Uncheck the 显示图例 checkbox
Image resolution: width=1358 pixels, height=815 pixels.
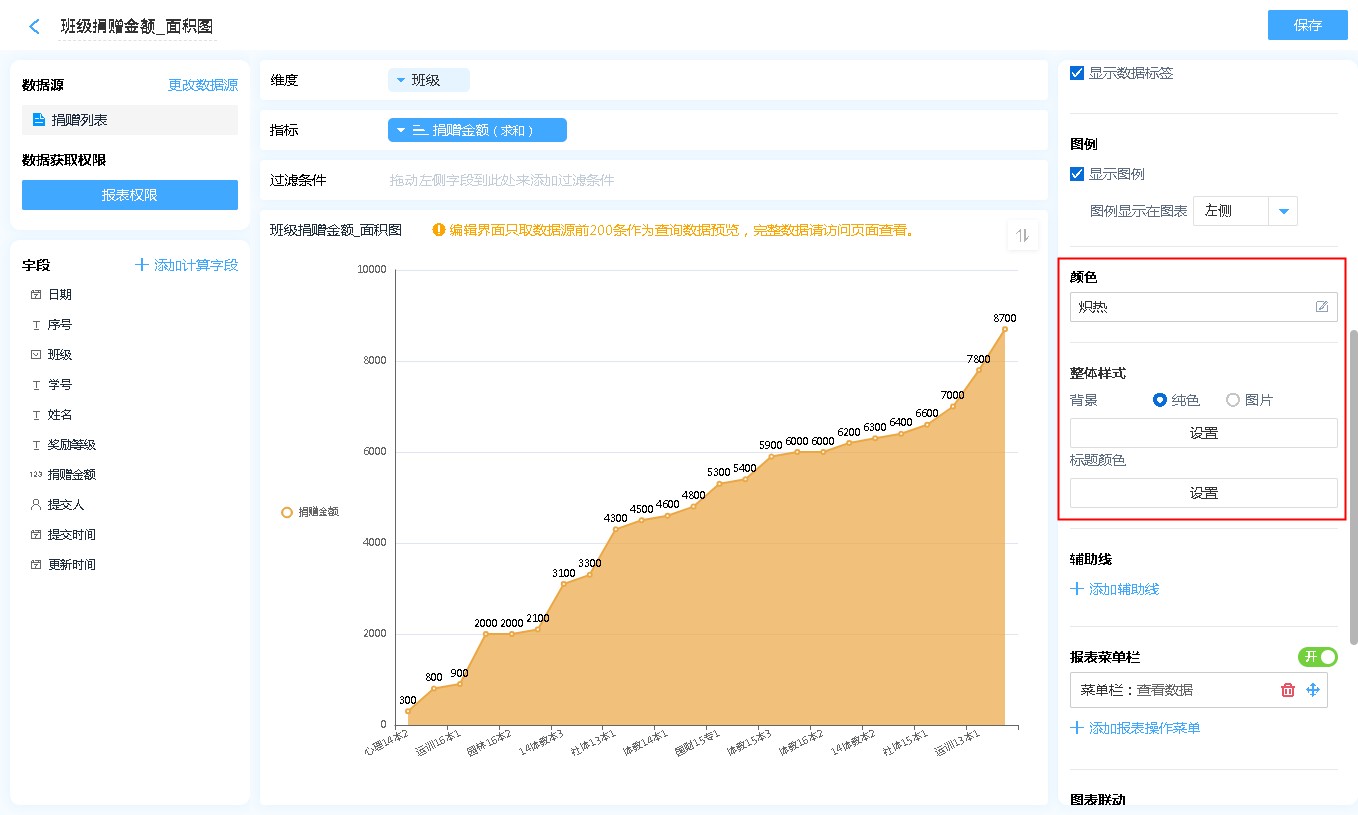tap(1077, 174)
